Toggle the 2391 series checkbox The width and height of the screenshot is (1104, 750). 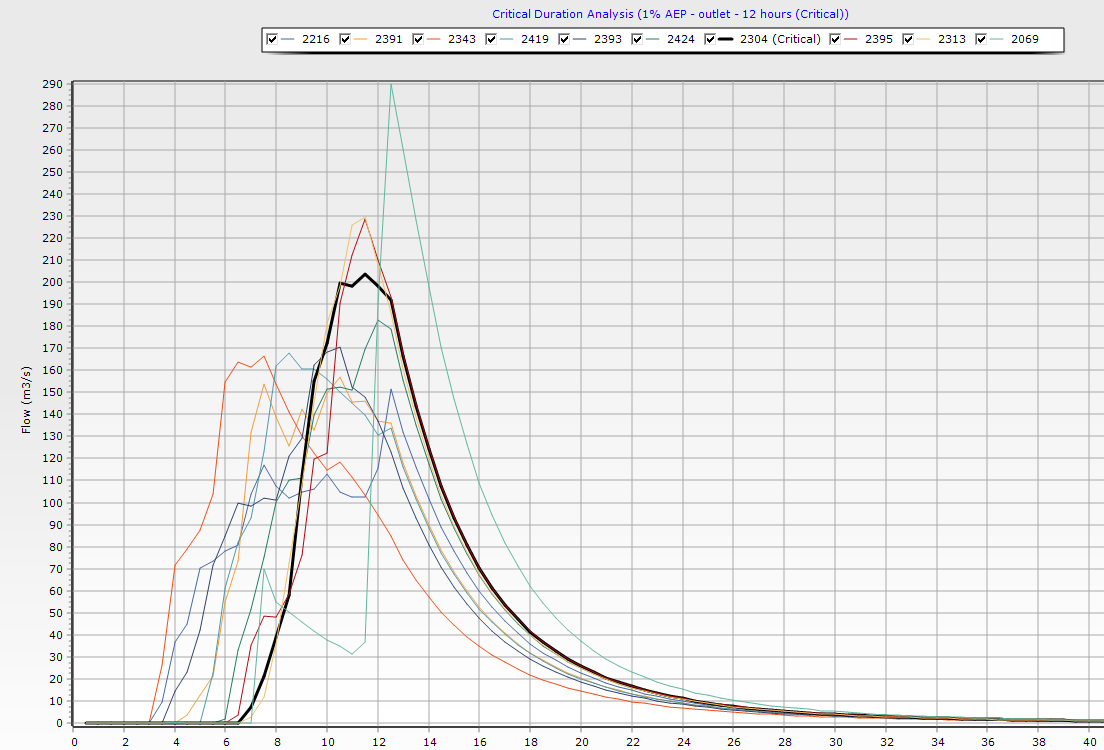[x=345, y=40]
